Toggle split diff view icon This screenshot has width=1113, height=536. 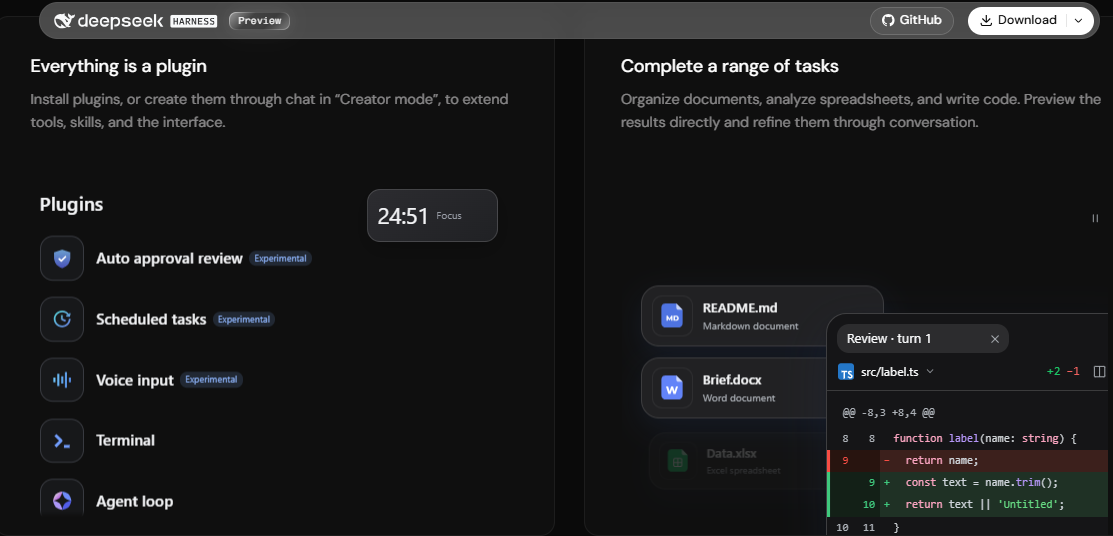(1100, 371)
